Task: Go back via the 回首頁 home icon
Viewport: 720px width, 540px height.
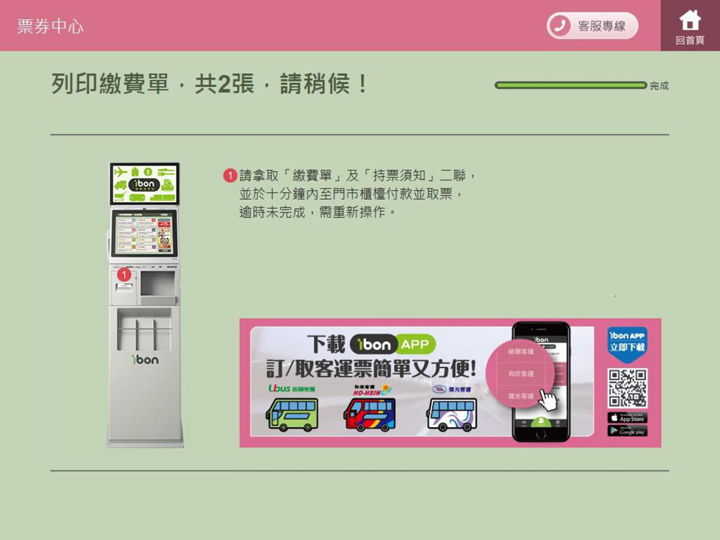Action: 690,26
